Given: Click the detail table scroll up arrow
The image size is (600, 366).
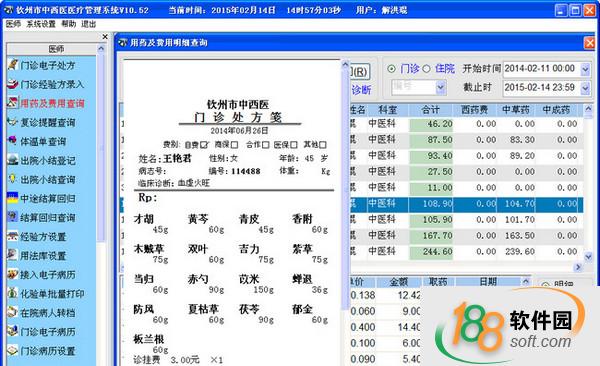Looking at the screenshot, I should click(526, 282).
